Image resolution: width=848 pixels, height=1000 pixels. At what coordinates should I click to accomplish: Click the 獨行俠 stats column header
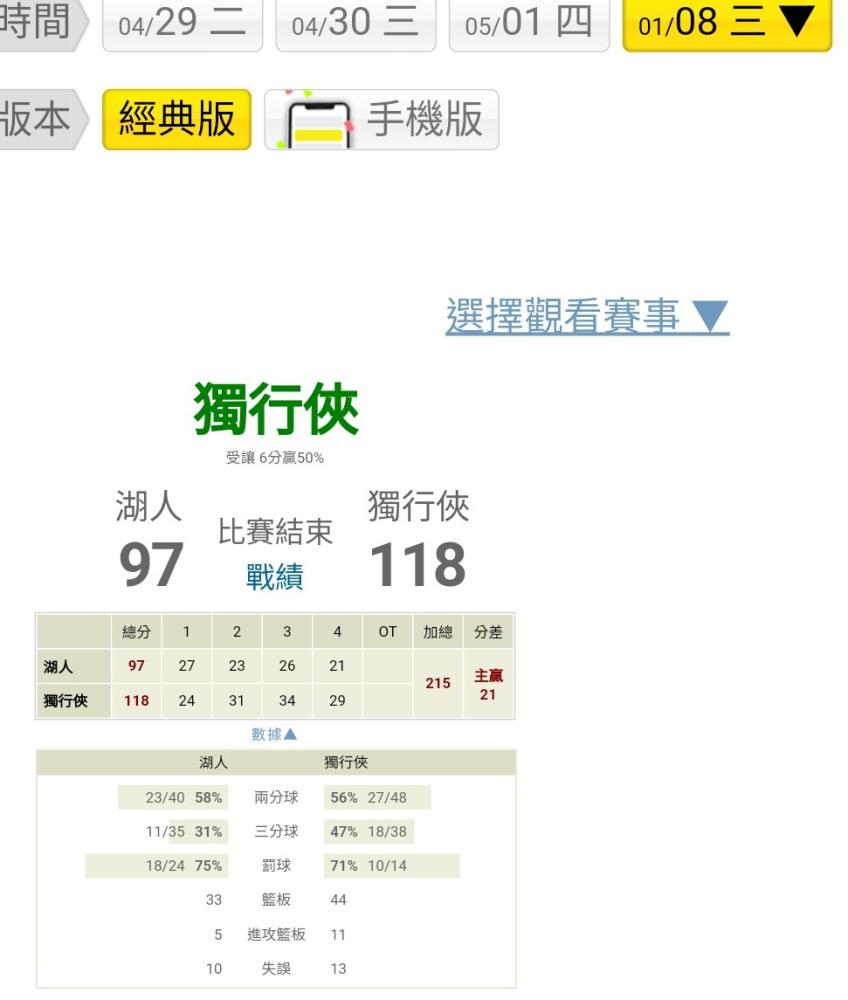coord(346,763)
